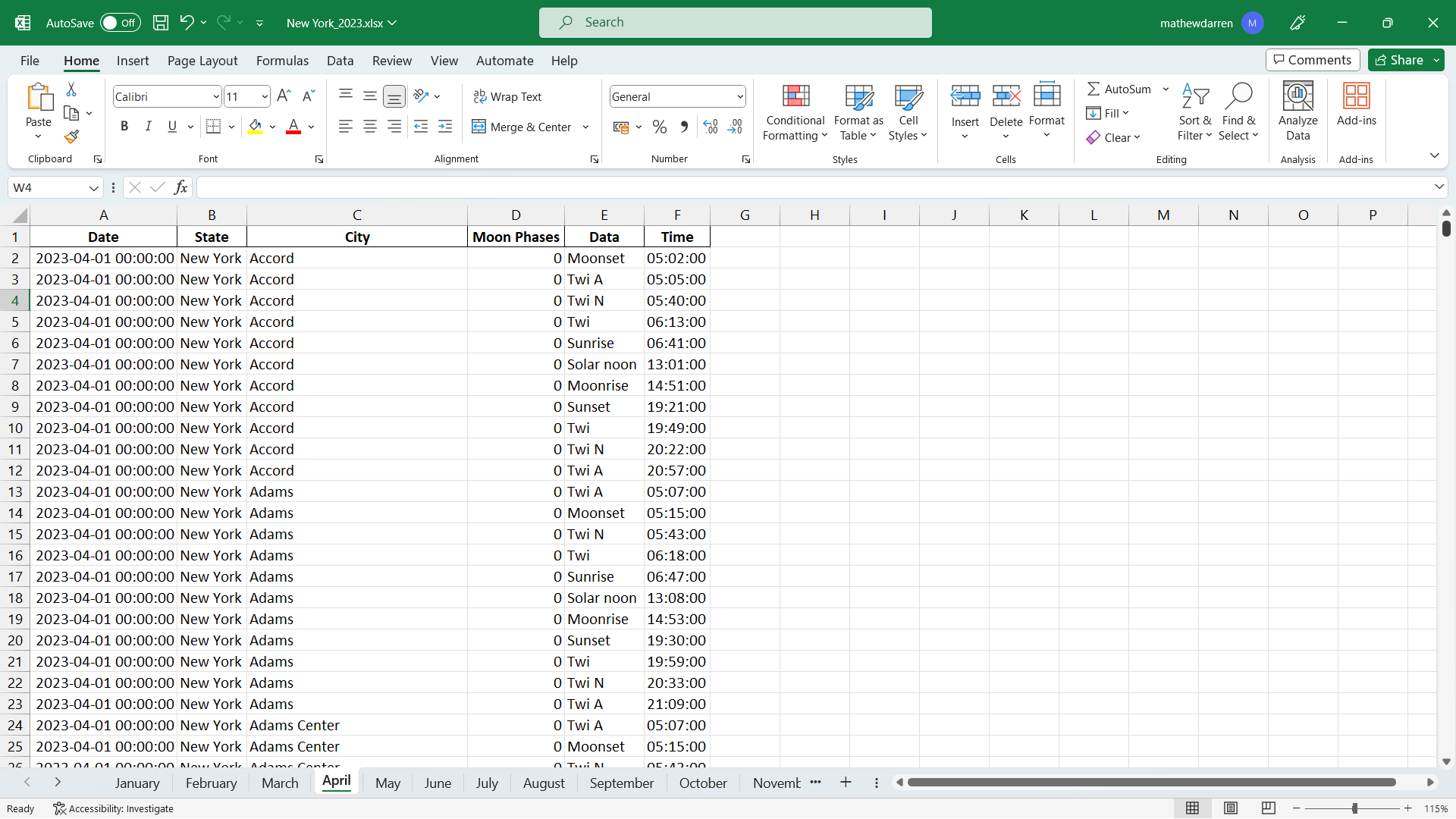The image size is (1456, 819).
Task: Click the Format Painter brush icon
Action: point(71,137)
